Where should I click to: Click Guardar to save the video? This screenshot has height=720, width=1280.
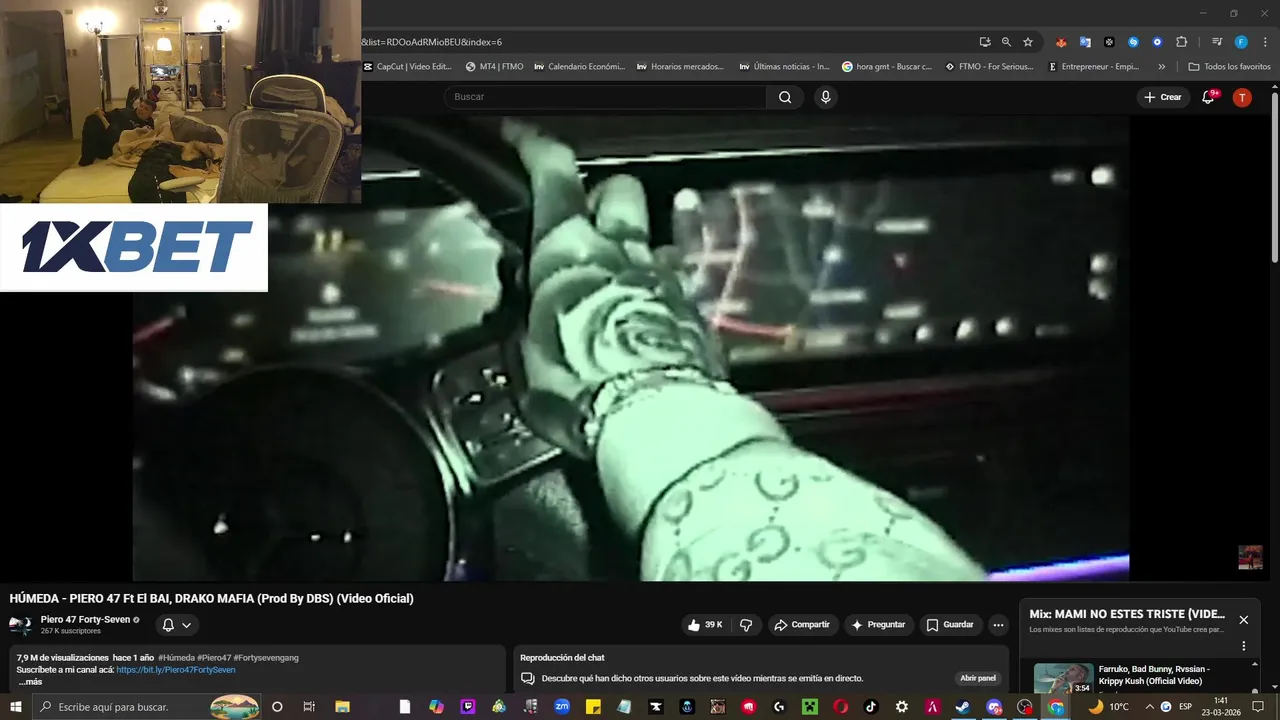[x=950, y=625]
